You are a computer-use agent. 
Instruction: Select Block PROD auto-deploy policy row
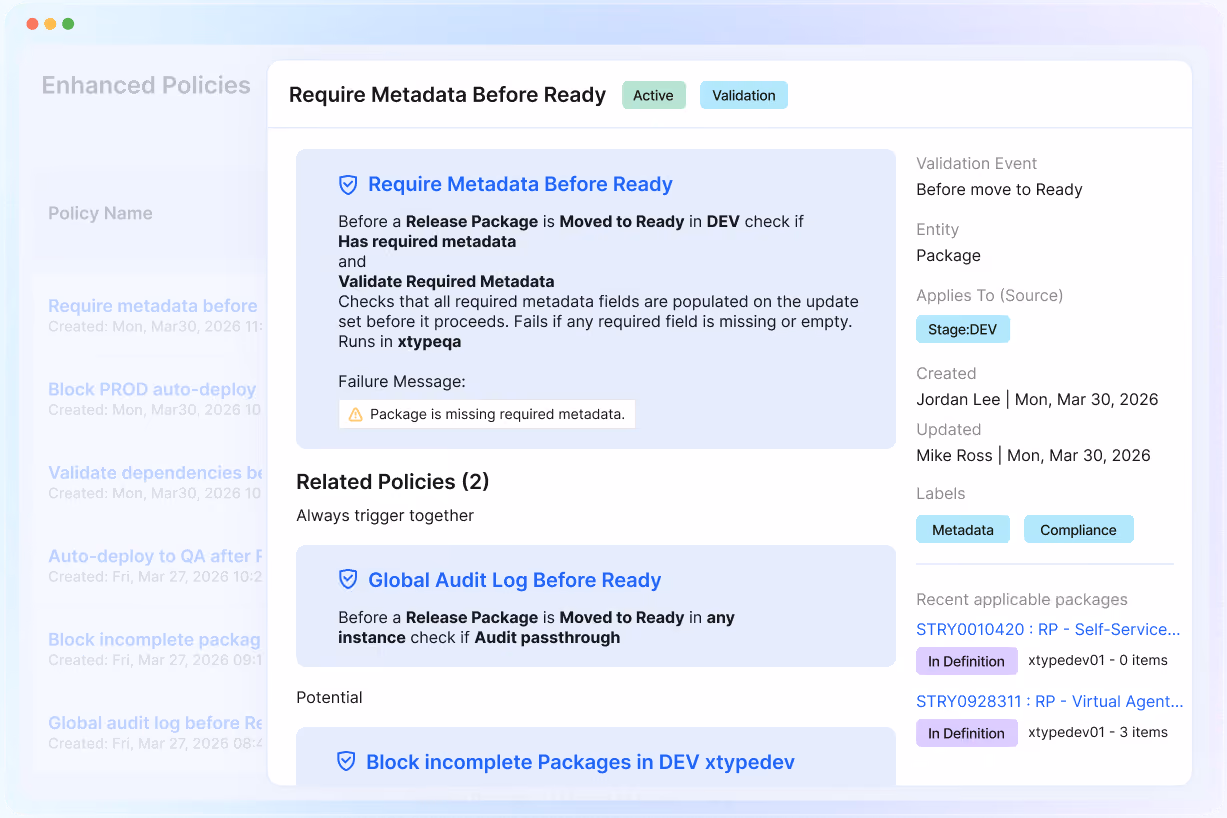150,398
